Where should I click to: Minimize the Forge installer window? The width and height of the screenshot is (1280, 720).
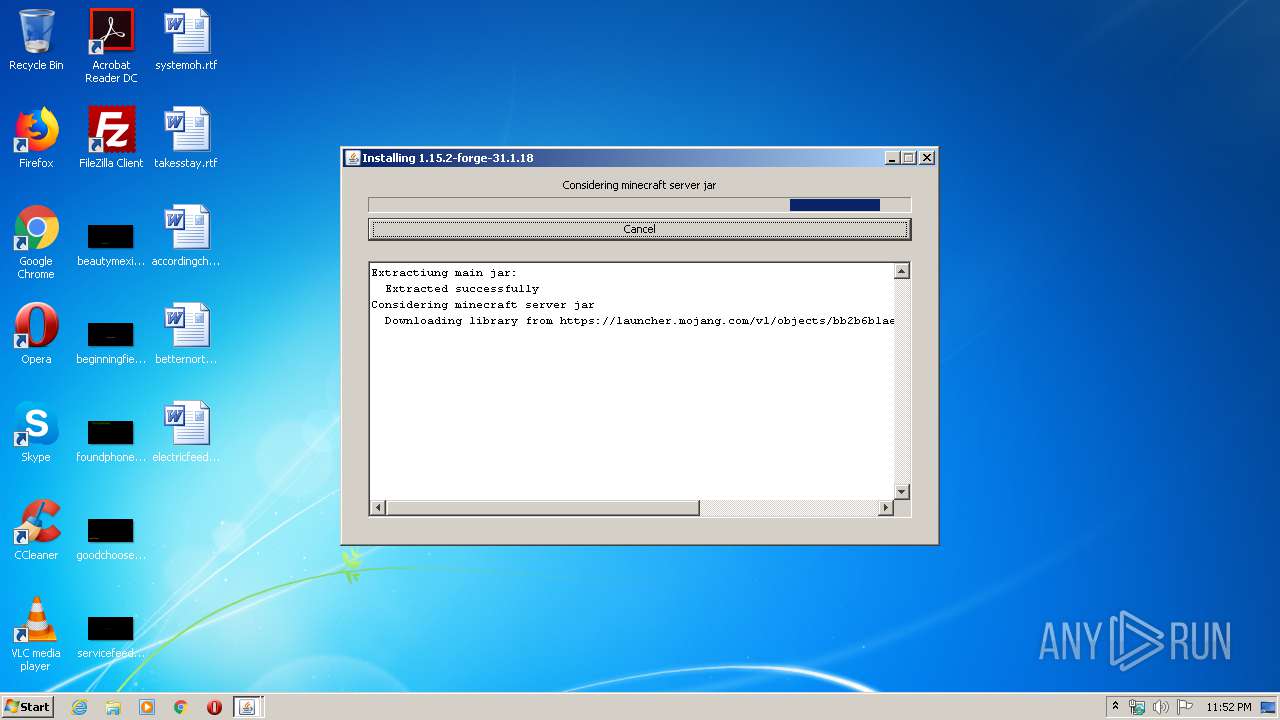[x=892, y=158]
